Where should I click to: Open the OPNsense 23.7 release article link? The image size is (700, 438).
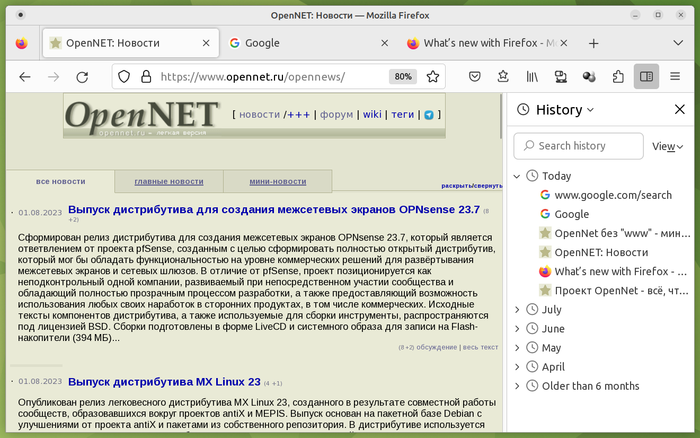(x=274, y=210)
